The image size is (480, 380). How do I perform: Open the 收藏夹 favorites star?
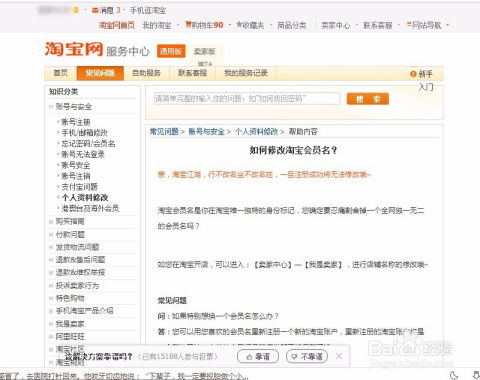[x=250, y=25]
